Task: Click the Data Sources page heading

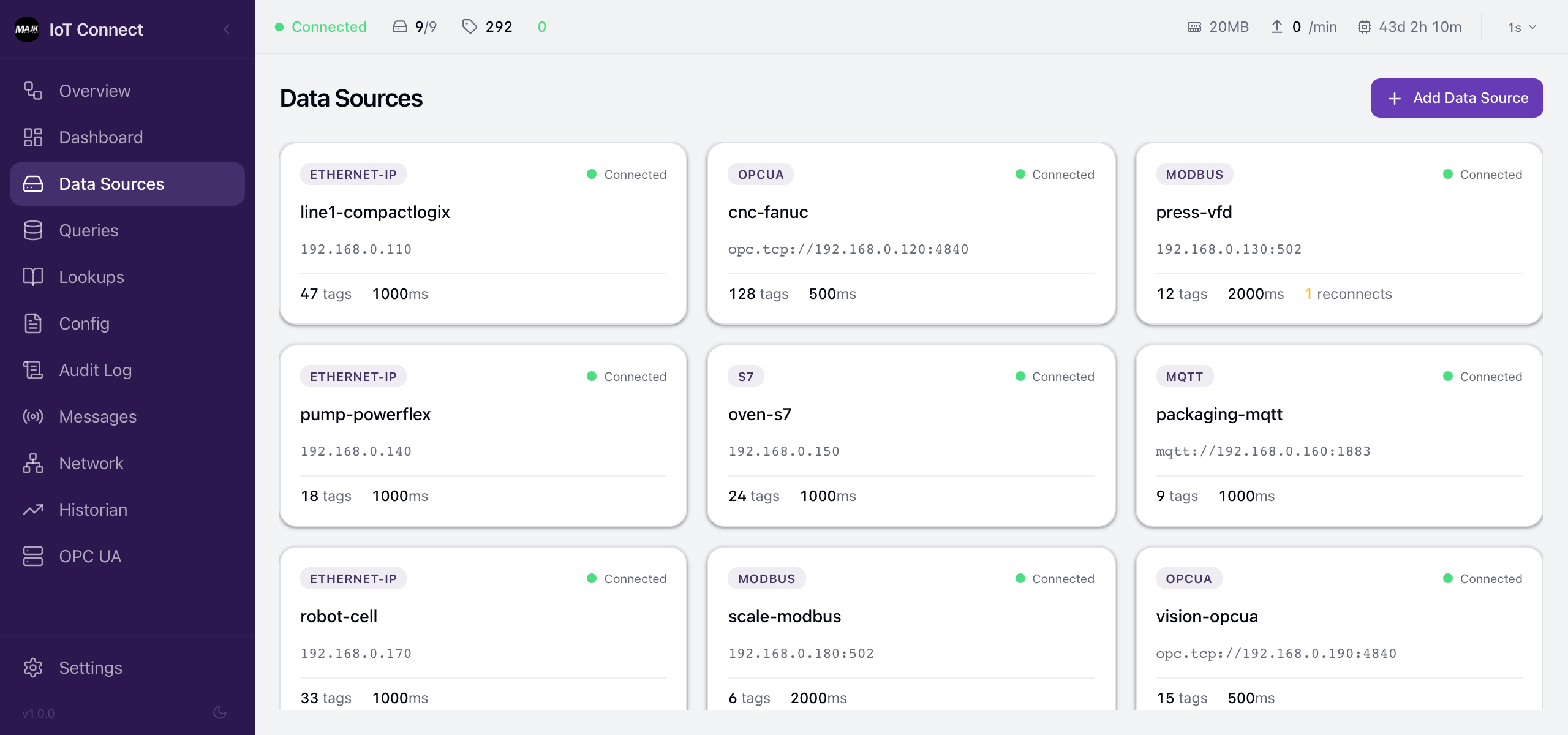Action: (351, 99)
